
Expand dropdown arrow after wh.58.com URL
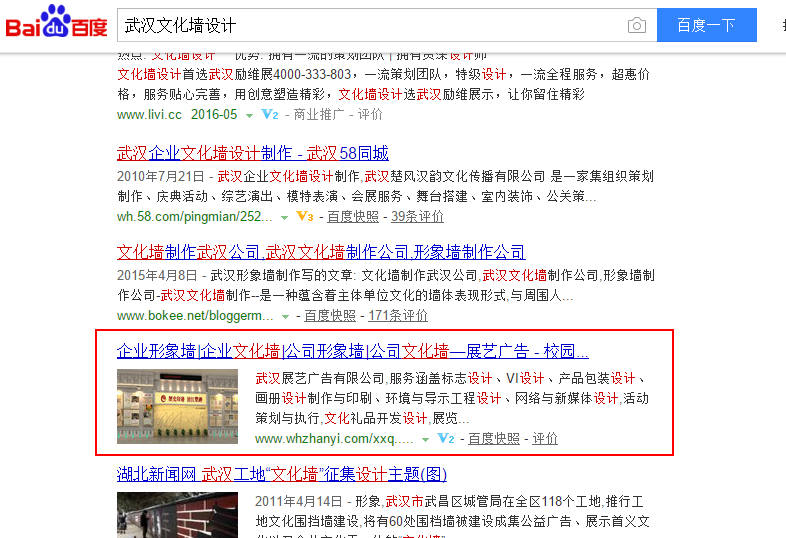(285, 217)
